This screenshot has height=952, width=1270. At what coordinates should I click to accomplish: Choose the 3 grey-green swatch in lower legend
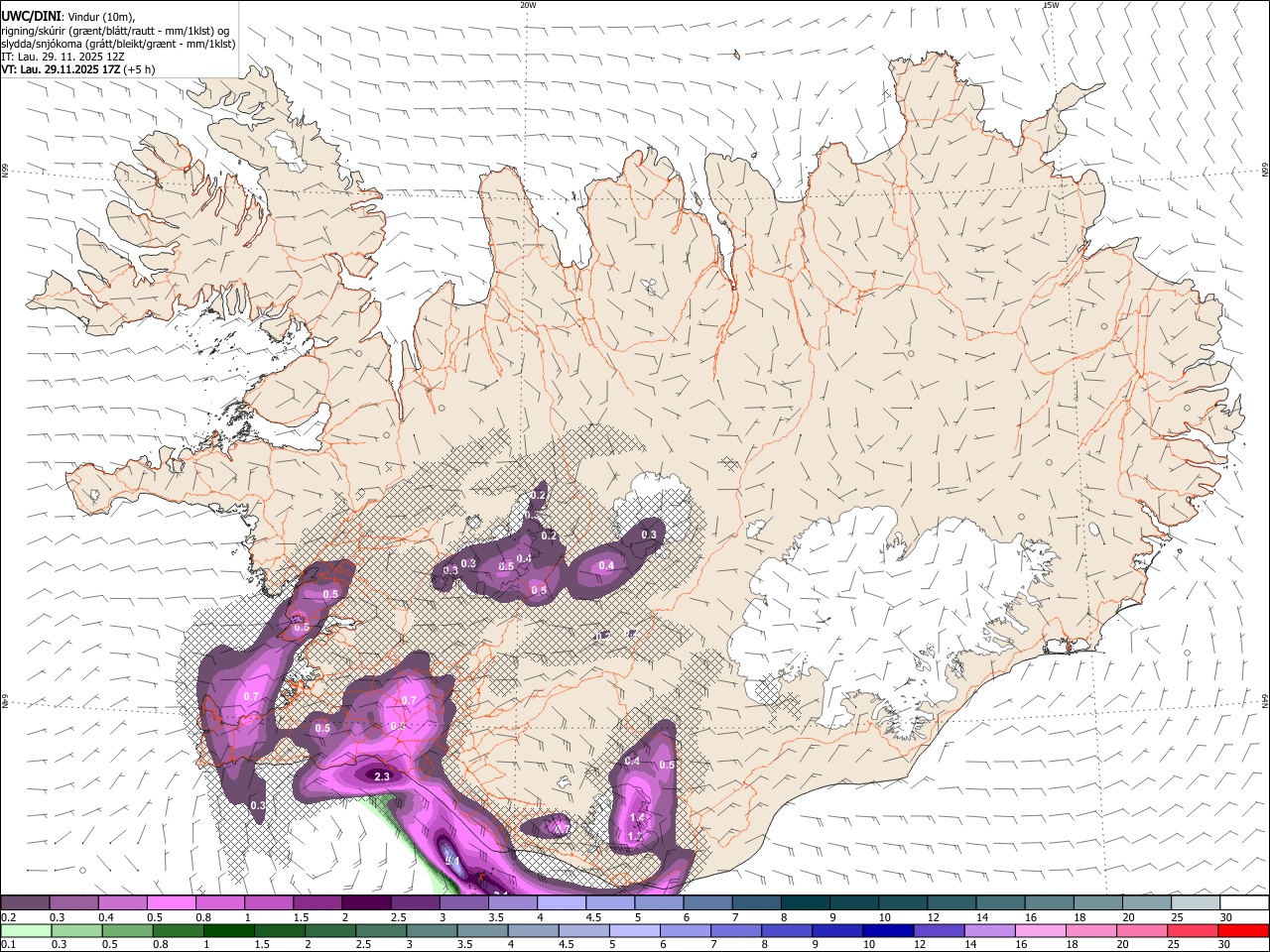coord(432,931)
